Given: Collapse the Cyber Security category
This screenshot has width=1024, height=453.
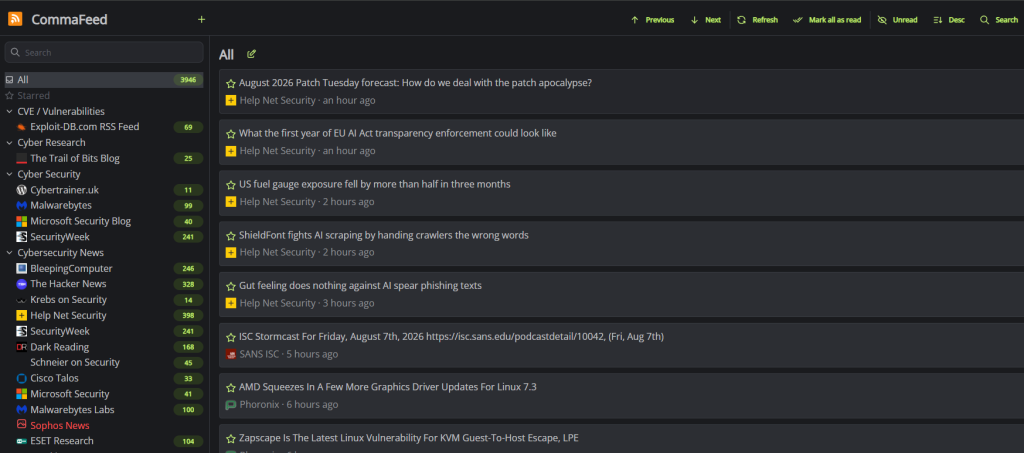Looking at the screenshot, I should coord(10,174).
